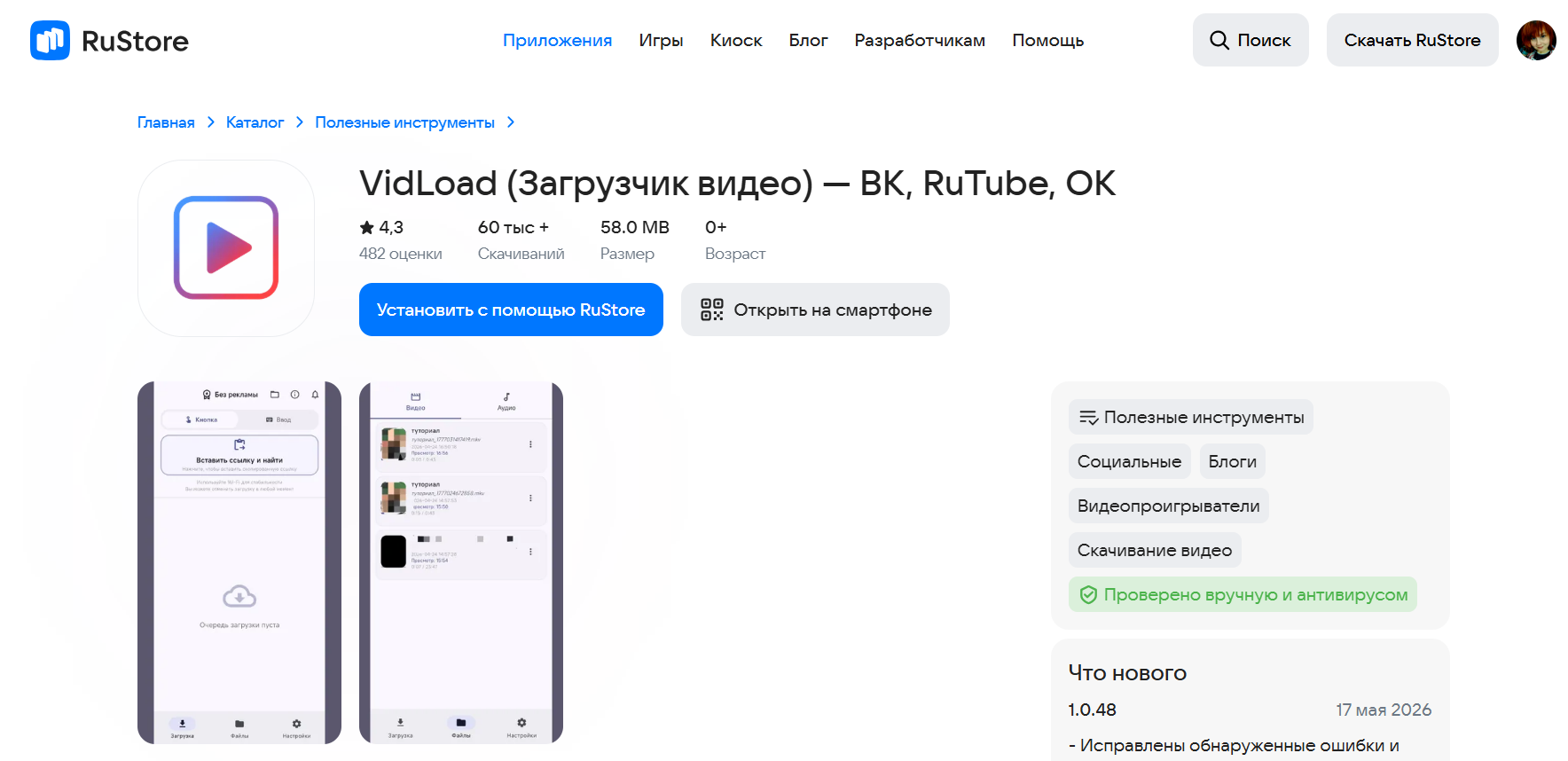Click the category list icon beside Полезные инструменты
This screenshot has width=1568, height=761.
[1088, 417]
